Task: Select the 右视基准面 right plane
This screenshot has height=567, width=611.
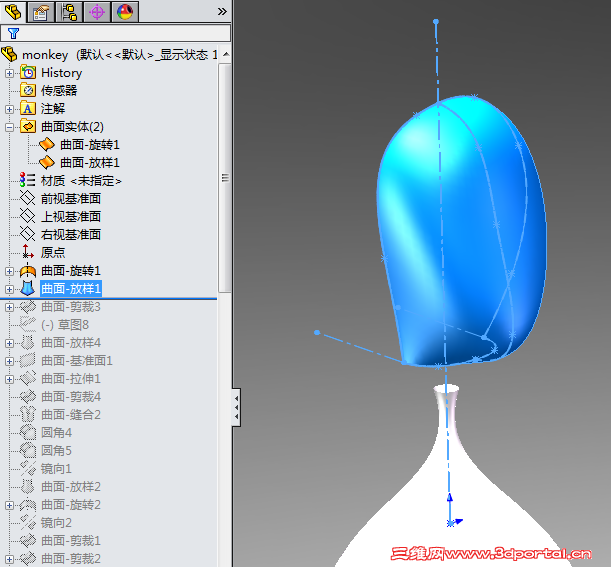Action: [x=71, y=235]
